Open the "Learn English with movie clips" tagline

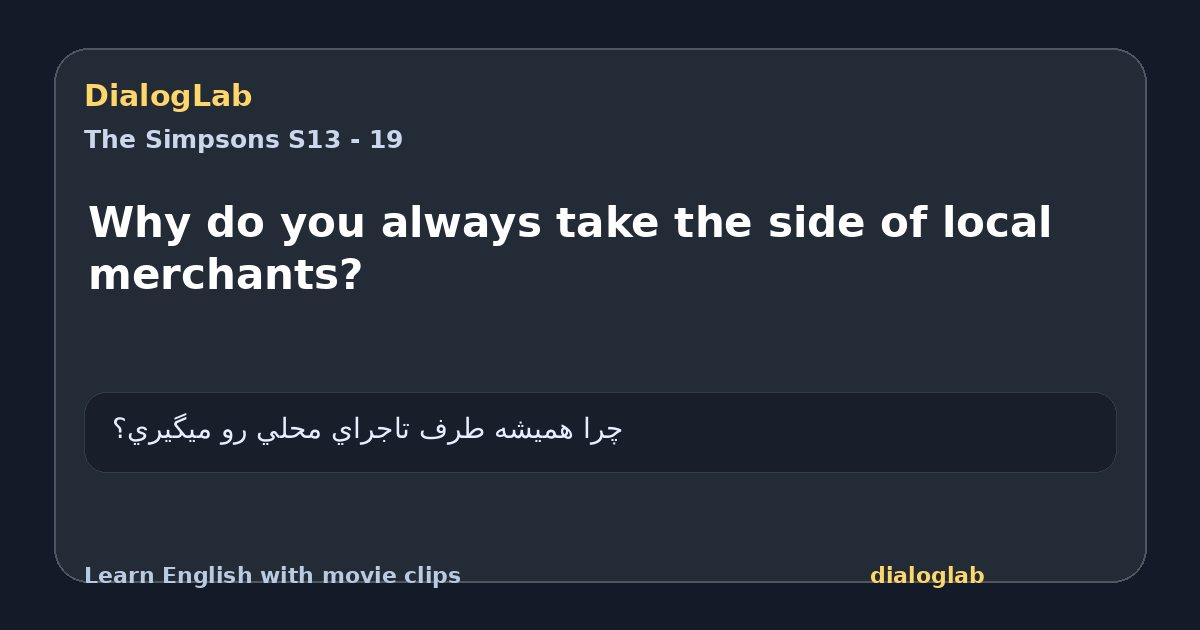(x=272, y=576)
